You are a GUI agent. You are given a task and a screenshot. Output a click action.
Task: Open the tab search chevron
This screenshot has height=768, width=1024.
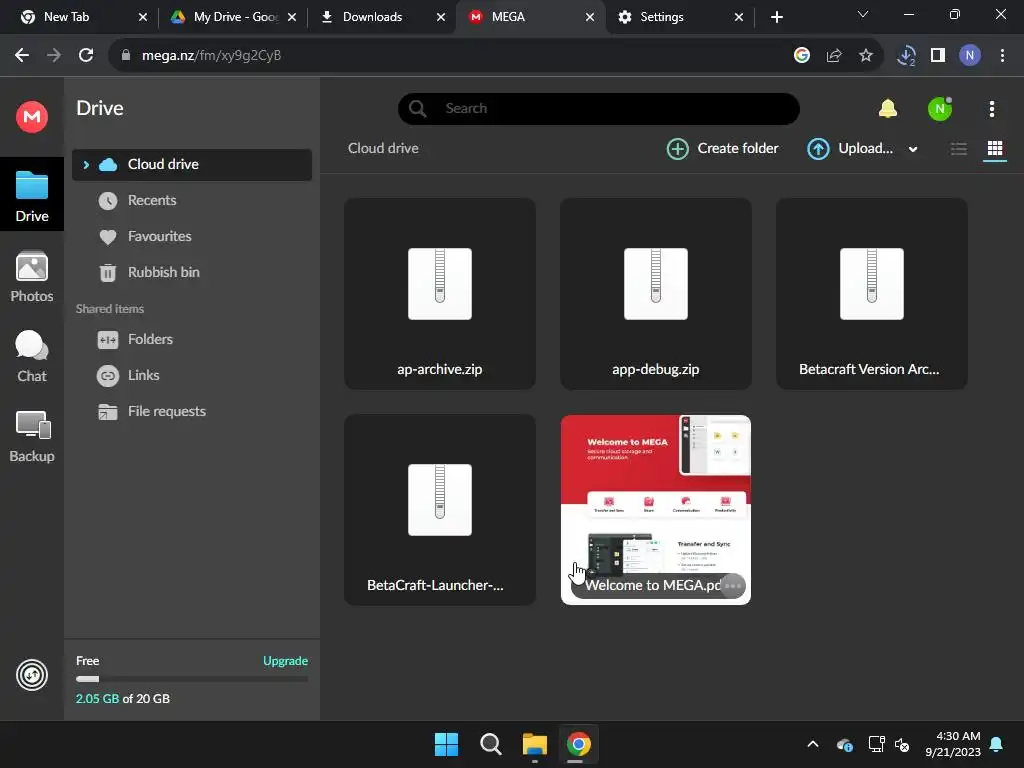point(863,14)
